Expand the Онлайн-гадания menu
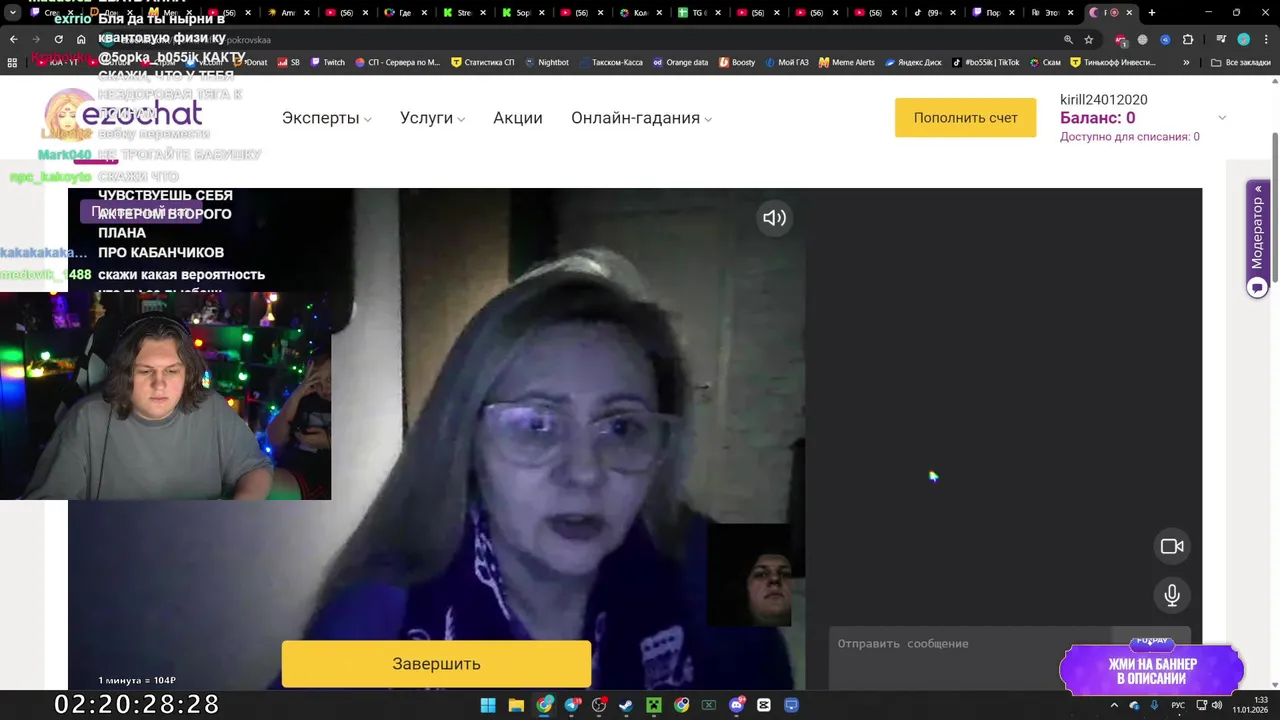1280x720 pixels. coord(641,118)
